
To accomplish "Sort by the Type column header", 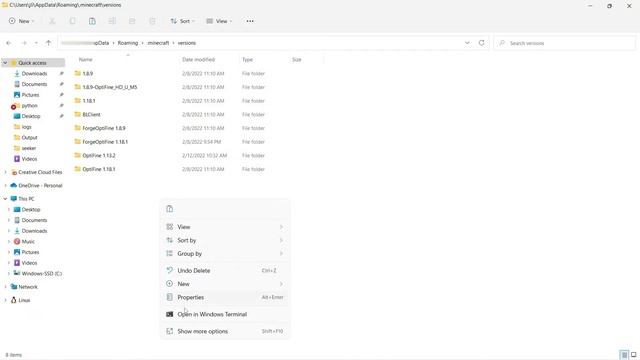I will pos(247,60).
